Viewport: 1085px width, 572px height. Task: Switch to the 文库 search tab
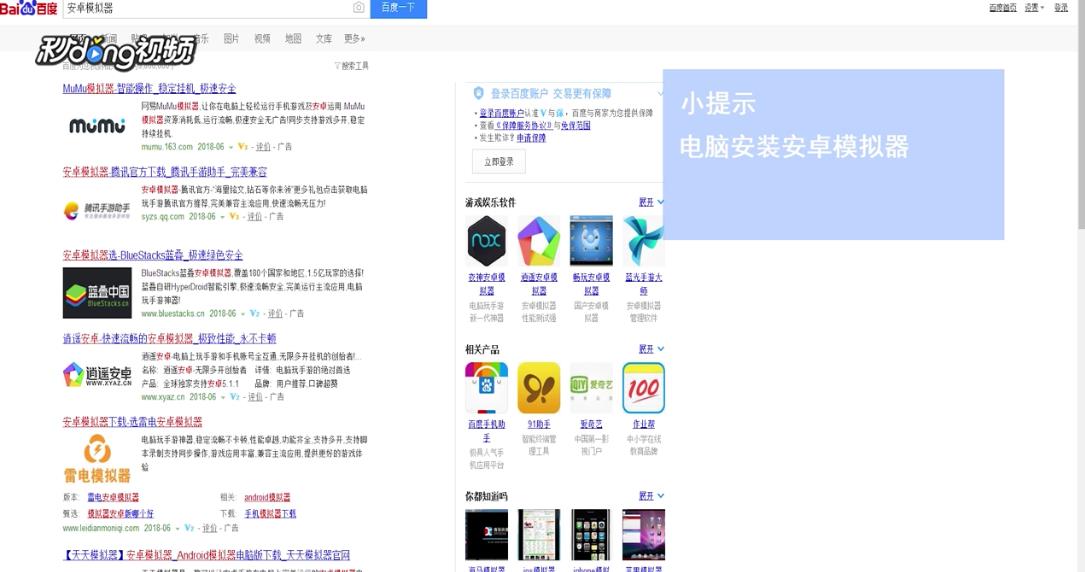tap(324, 39)
